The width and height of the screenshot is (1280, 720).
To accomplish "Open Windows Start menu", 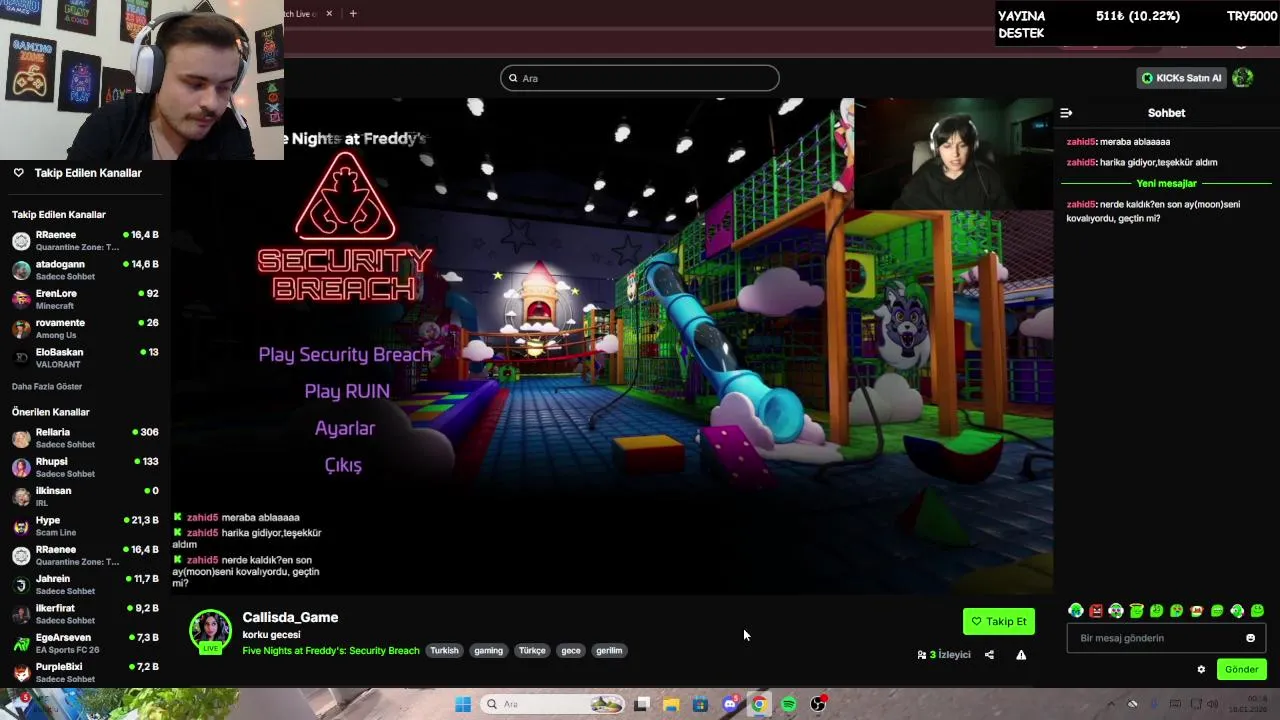I will point(463,704).
